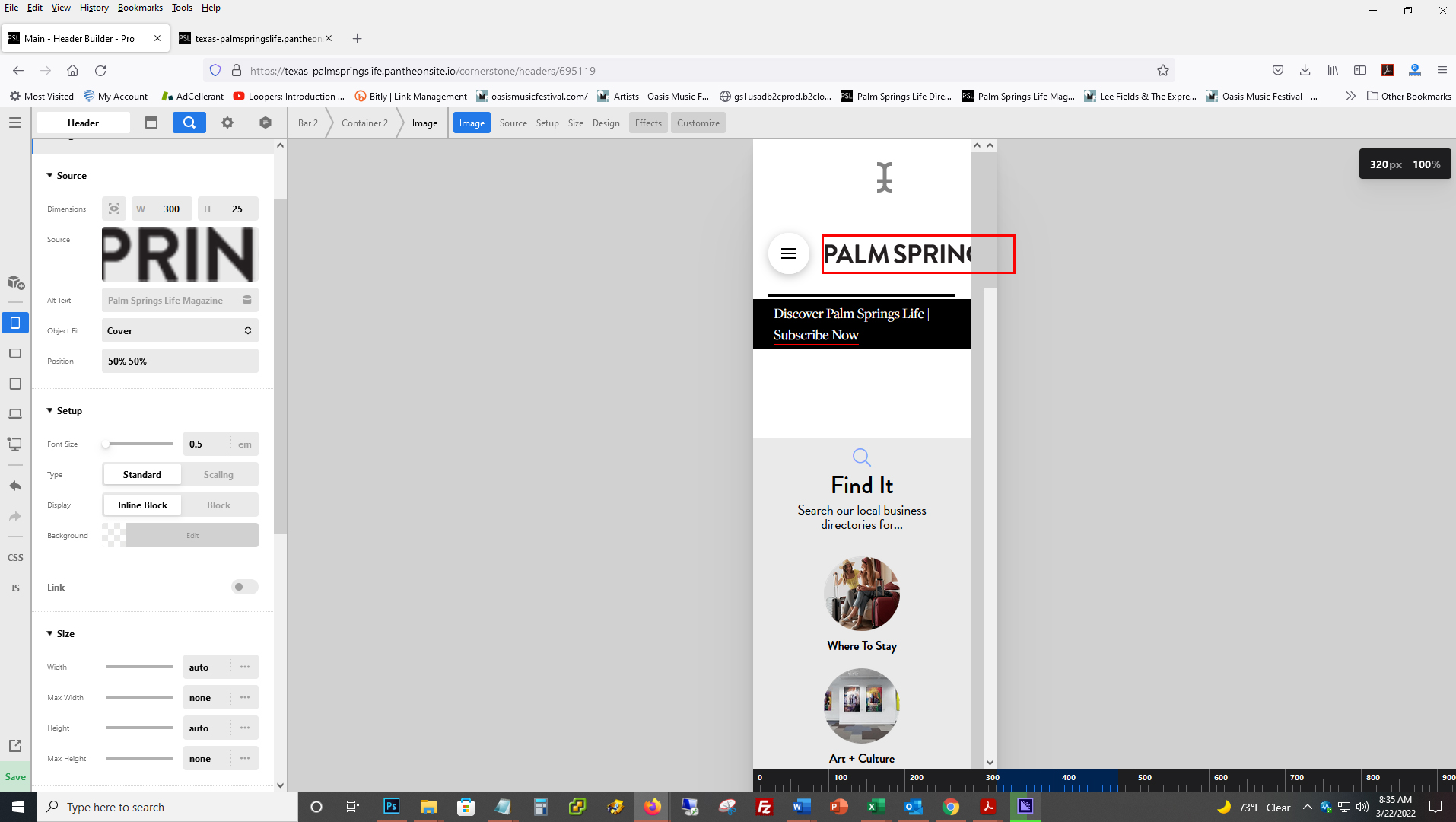Click the Save button
Image resolution: width=1456 pixels, height=822 pixels.
[x=15, y=776]
